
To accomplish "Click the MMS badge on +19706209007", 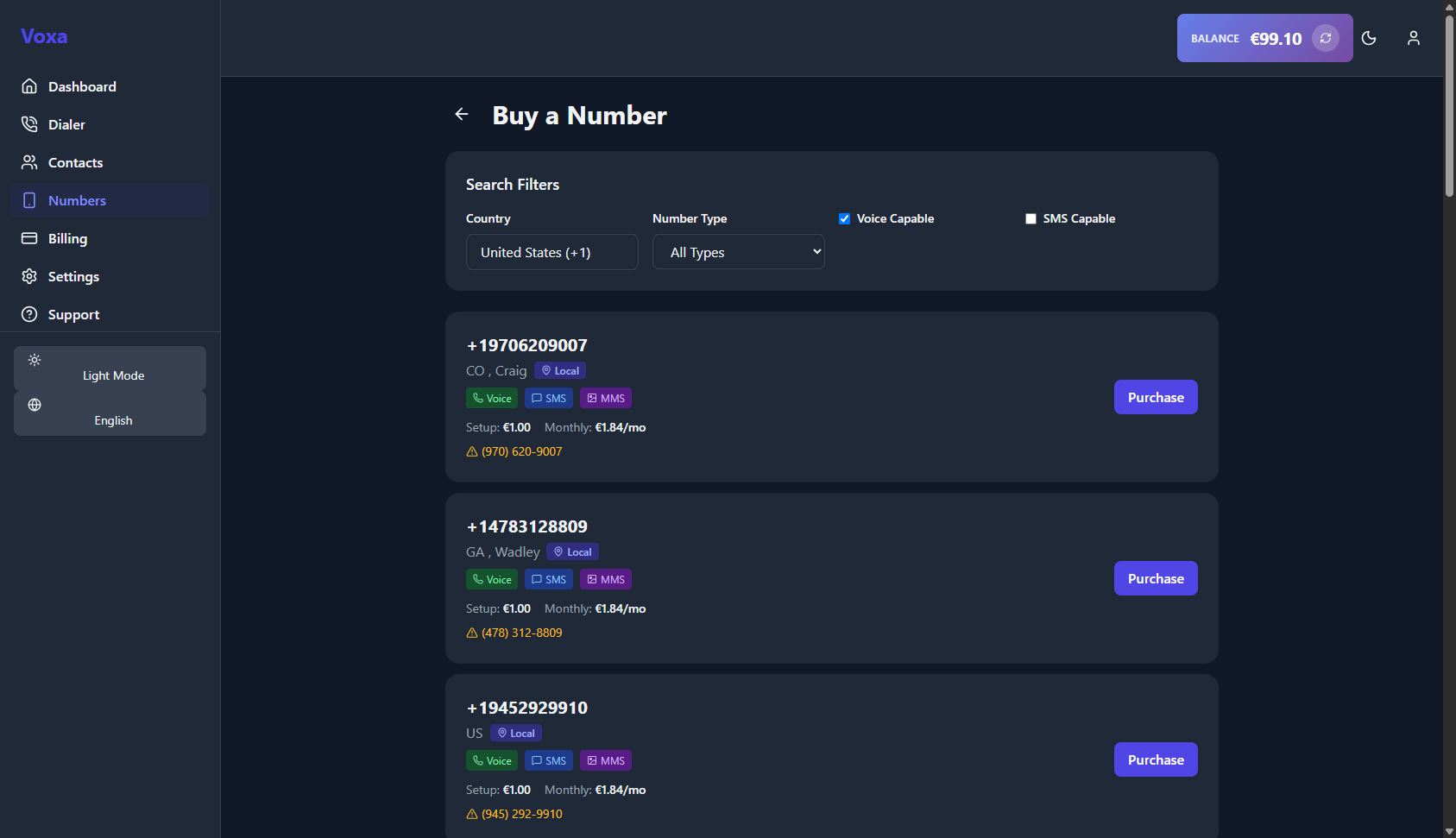I will tap(606, 398).
